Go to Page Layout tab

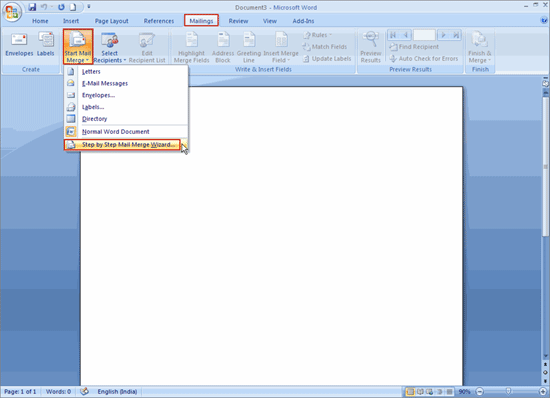pyautogui.click(x=112, y=21)
